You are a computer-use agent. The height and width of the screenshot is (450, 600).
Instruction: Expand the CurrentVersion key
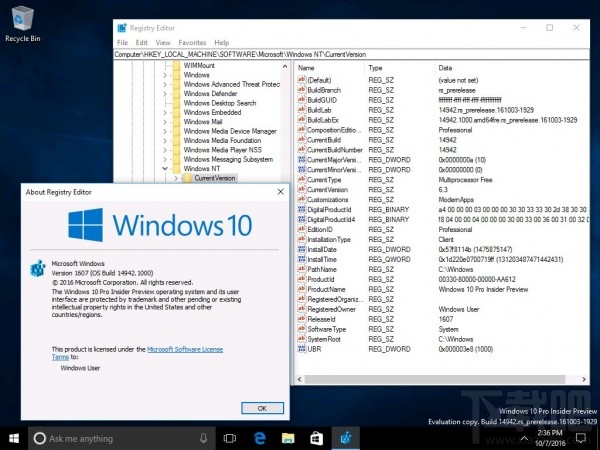(176, 178)
